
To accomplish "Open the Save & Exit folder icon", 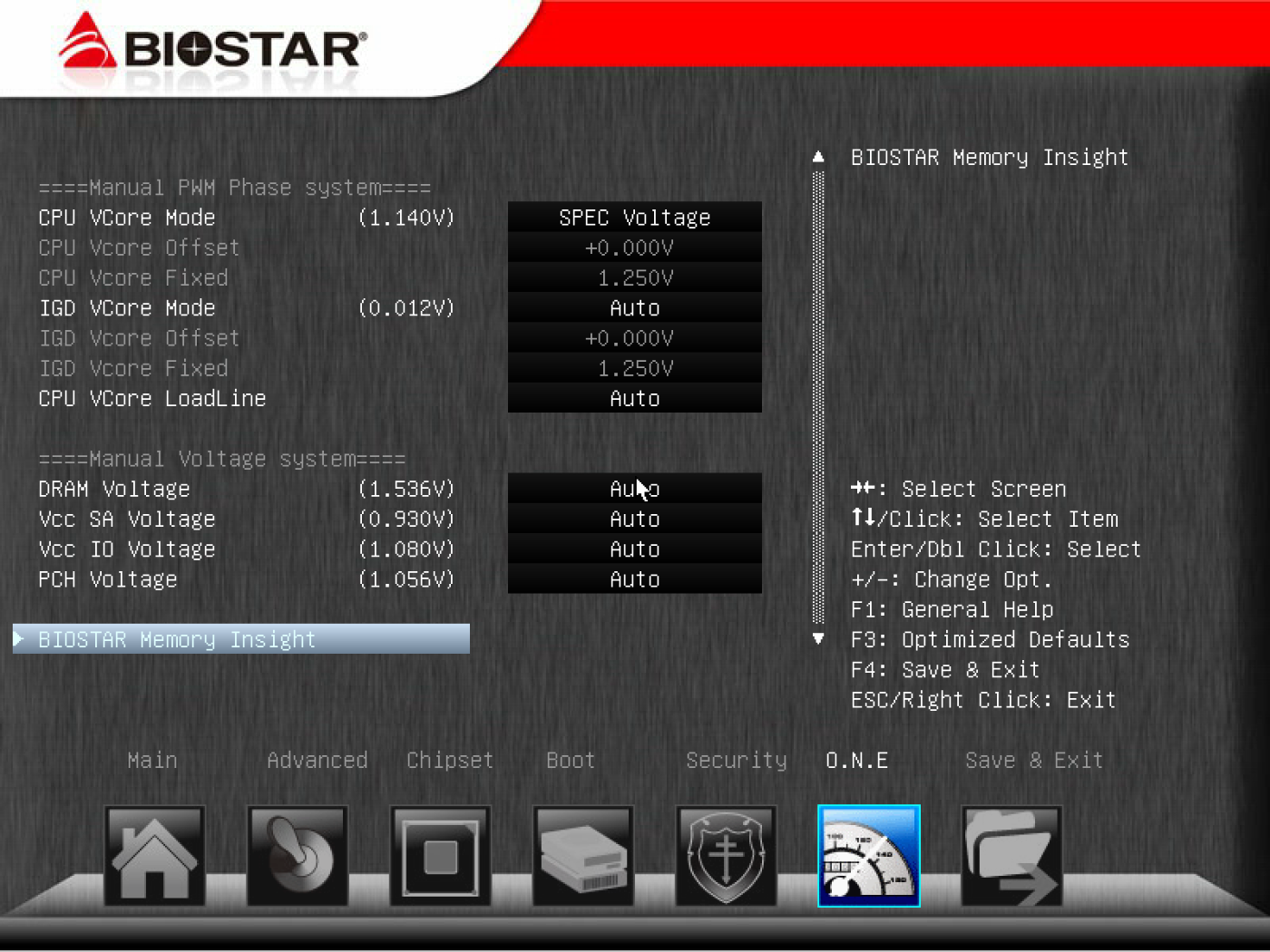I will (x=1011, y=856).
